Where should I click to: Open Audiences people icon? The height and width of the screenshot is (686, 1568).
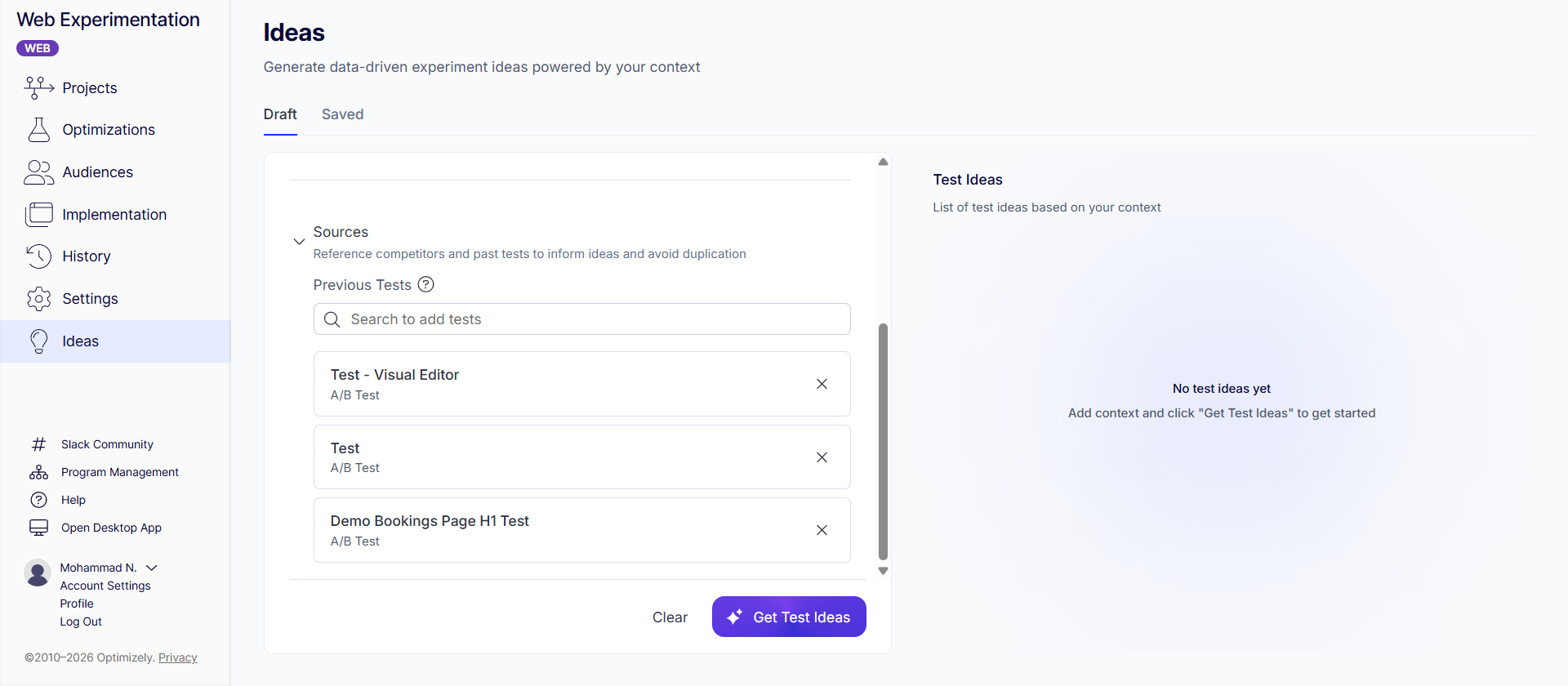(x=39, y=172)
